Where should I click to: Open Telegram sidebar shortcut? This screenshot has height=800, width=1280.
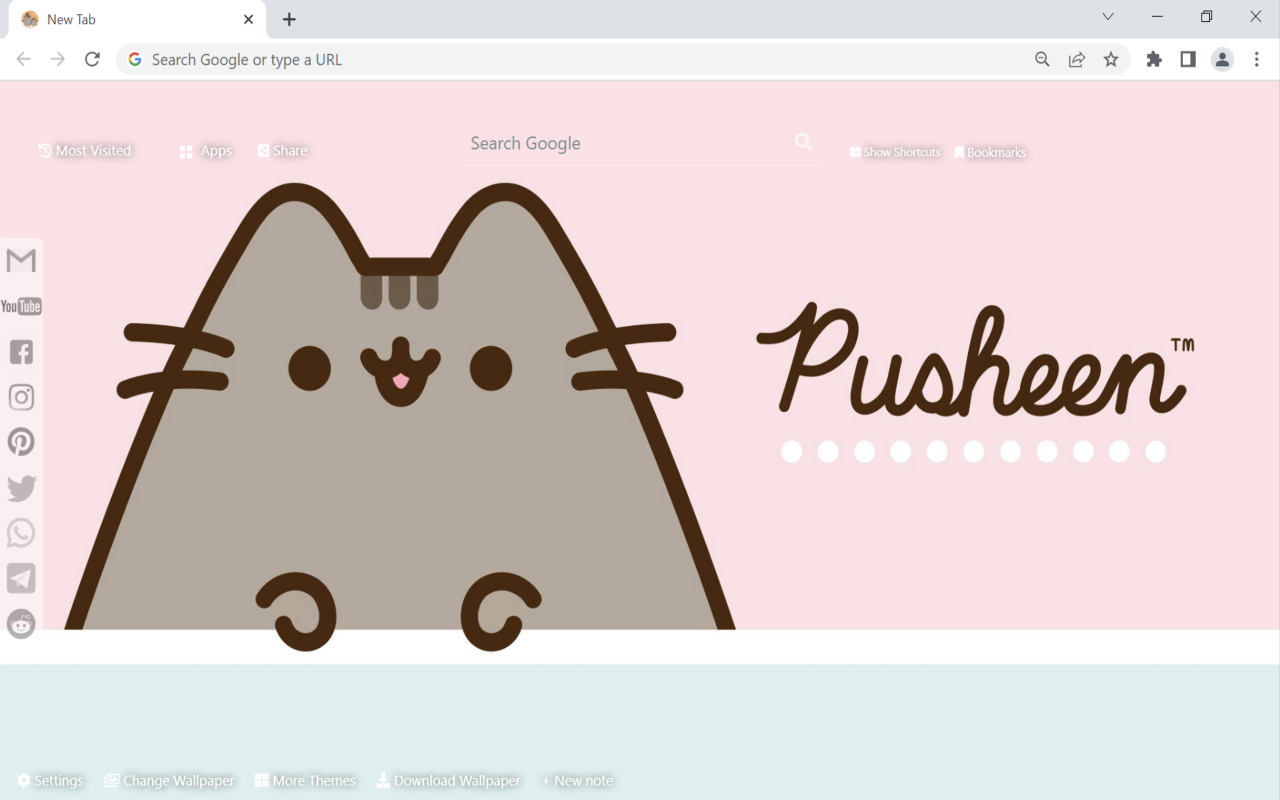click(x=21, y=578)
